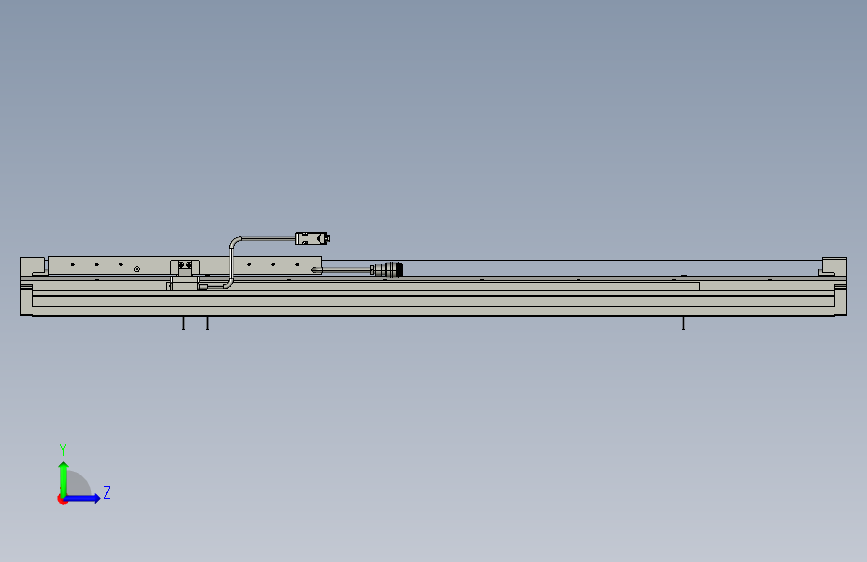867x562 pixels.
Task: Select the rectangular cable plug connector above carriage
Action: point(312,238)
